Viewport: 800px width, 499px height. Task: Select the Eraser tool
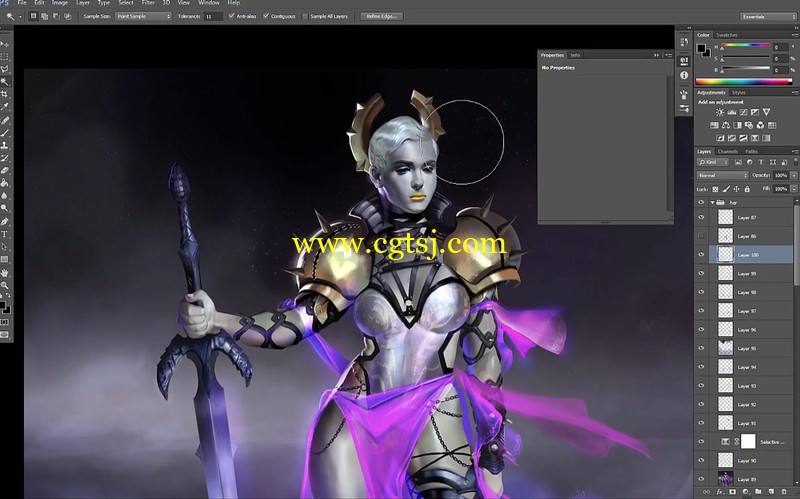(5, 170)
